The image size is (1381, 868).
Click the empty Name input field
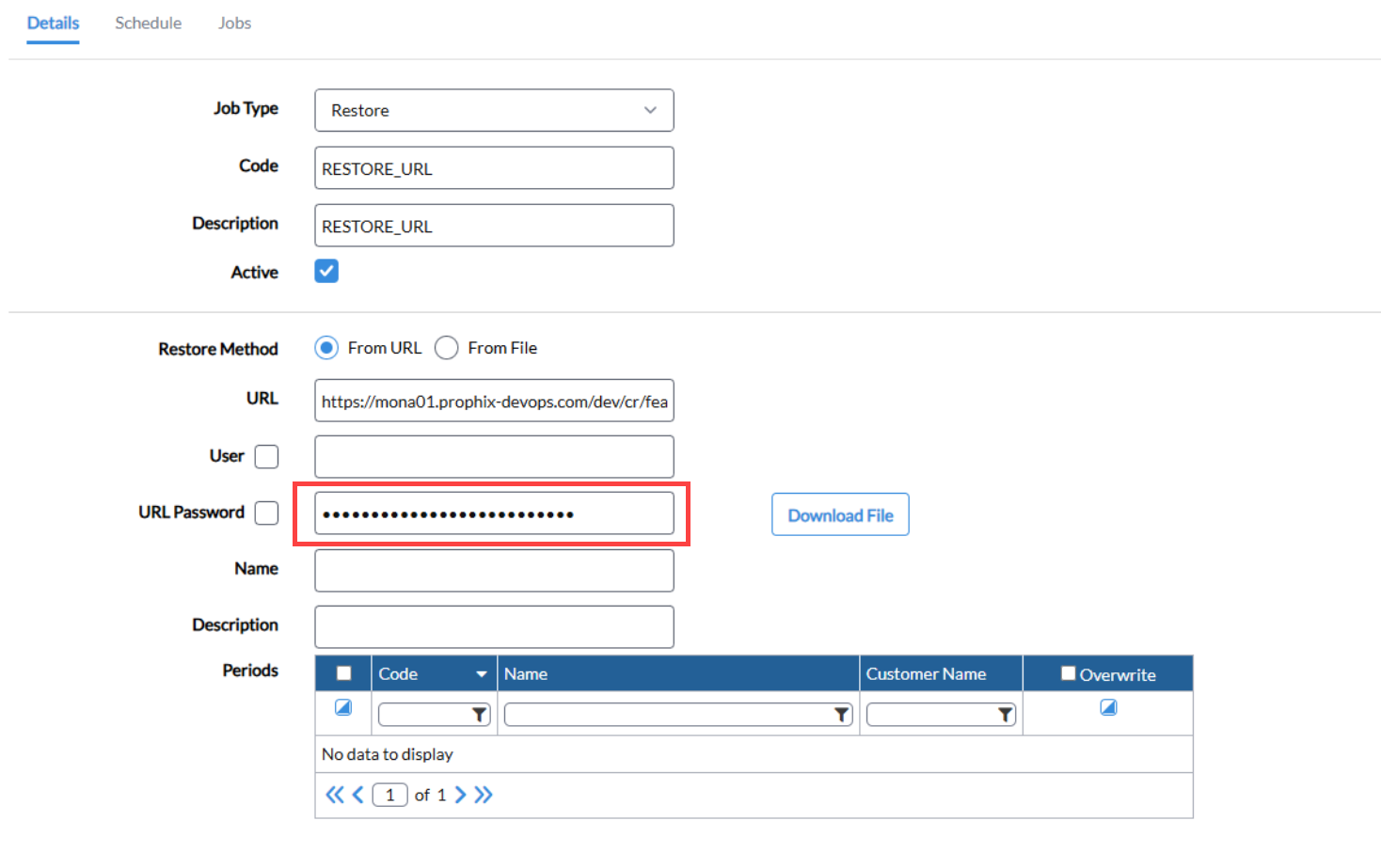point(494,570)
